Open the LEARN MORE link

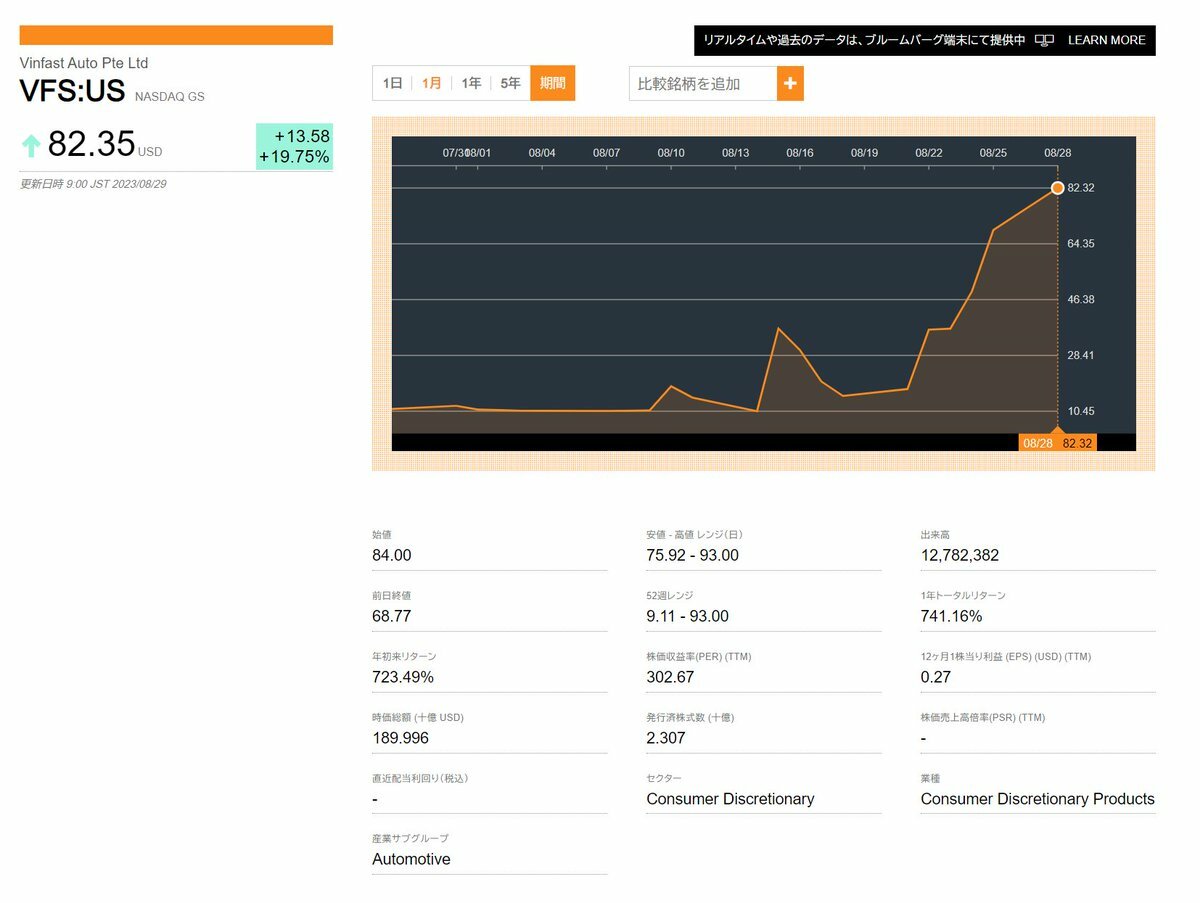tap(1107, 40)
